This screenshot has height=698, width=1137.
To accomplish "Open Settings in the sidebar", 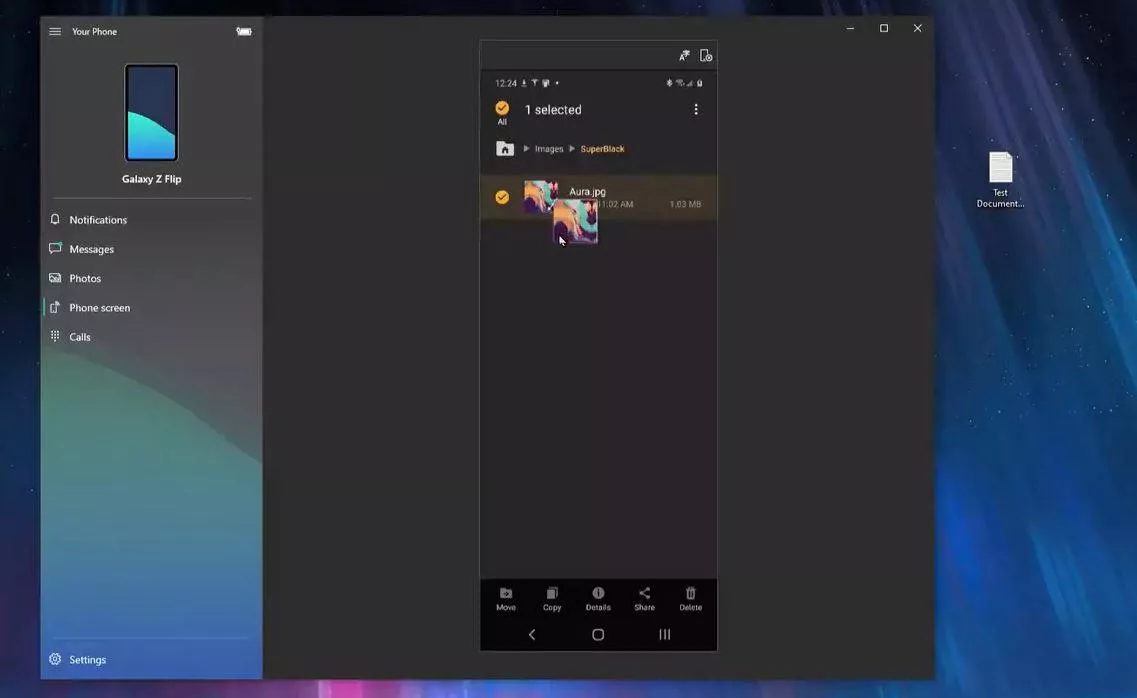I will (87, 660).
